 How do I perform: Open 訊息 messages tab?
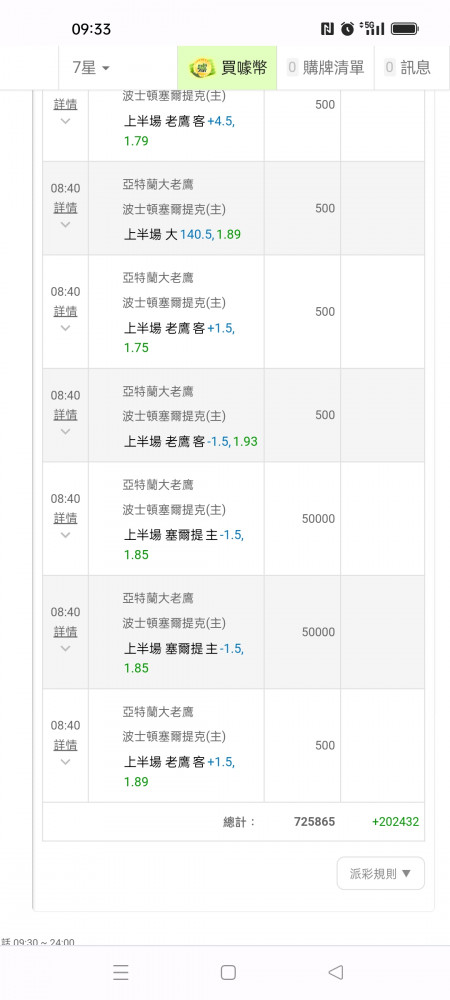pos(407,67)
